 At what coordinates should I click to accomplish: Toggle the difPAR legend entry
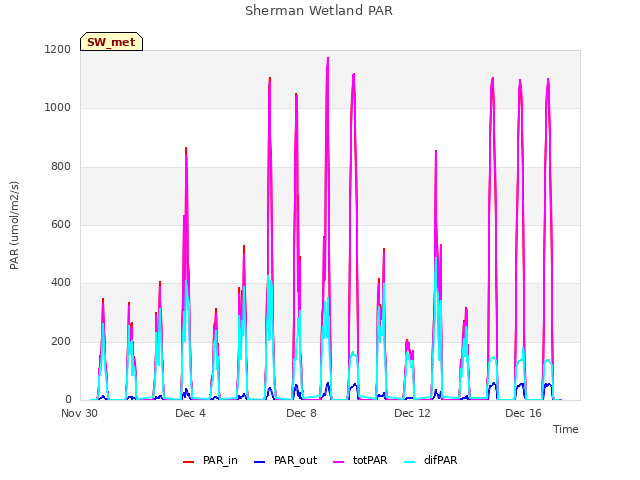coord(431,460)
